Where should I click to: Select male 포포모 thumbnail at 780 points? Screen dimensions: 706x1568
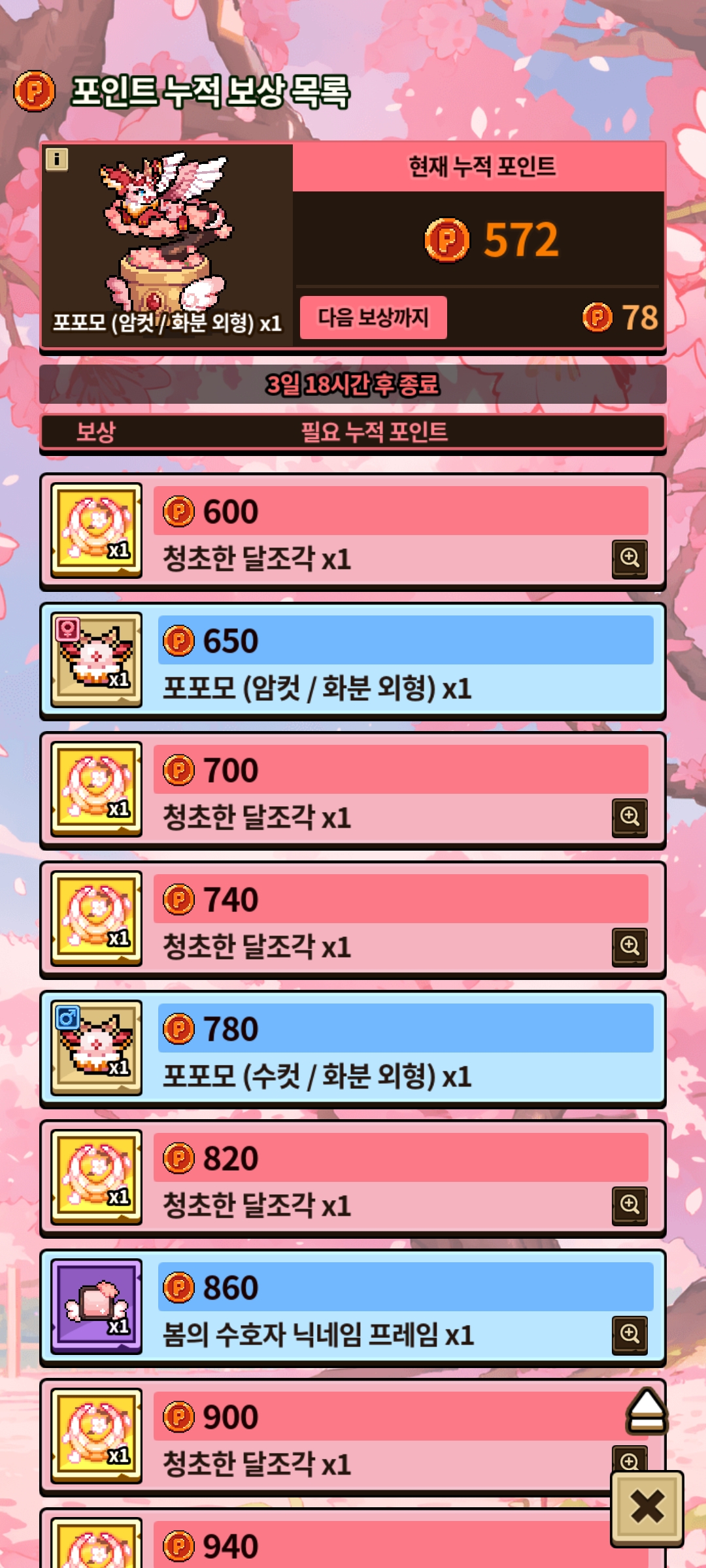point(97,1048)
